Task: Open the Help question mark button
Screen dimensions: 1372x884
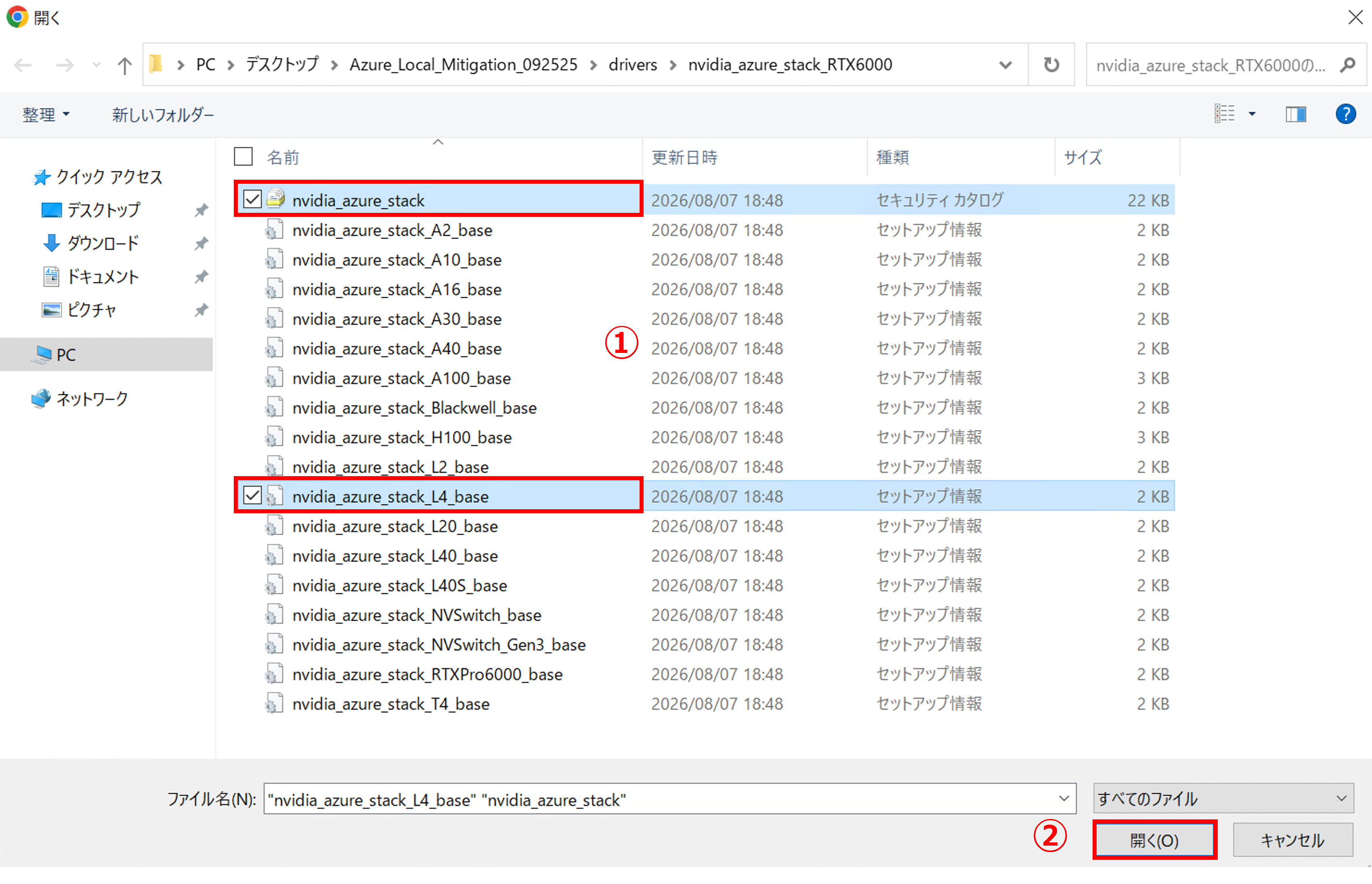Action: point(1345,113)
